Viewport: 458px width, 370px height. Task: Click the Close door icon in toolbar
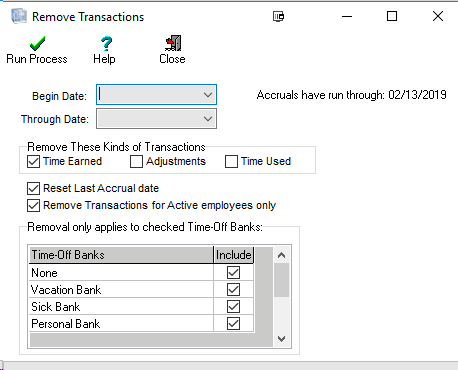pyautogui.click(x=173, y=43)
